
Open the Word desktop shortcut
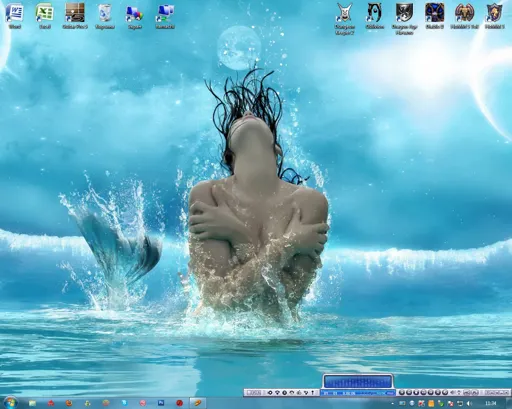(x=15, y=15)
